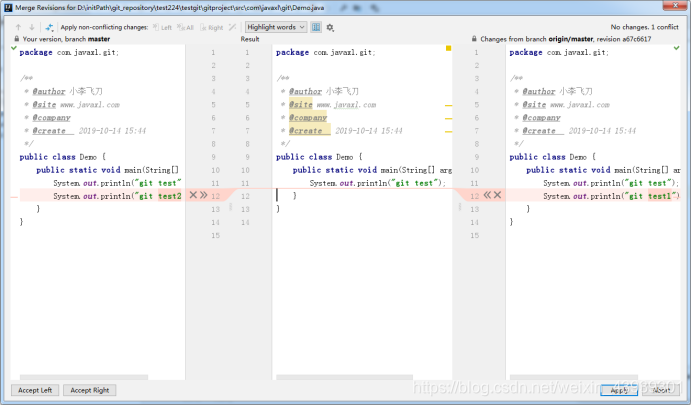Go to next difference arrow
This screenshot has height=406, width=692.
[x=32, y=27]
